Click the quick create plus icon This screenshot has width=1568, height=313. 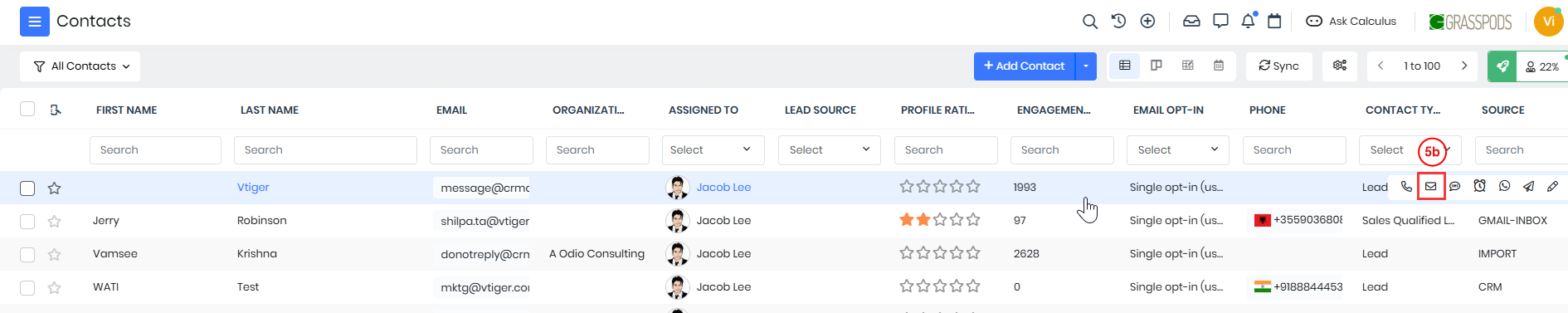pos(1148,22)
